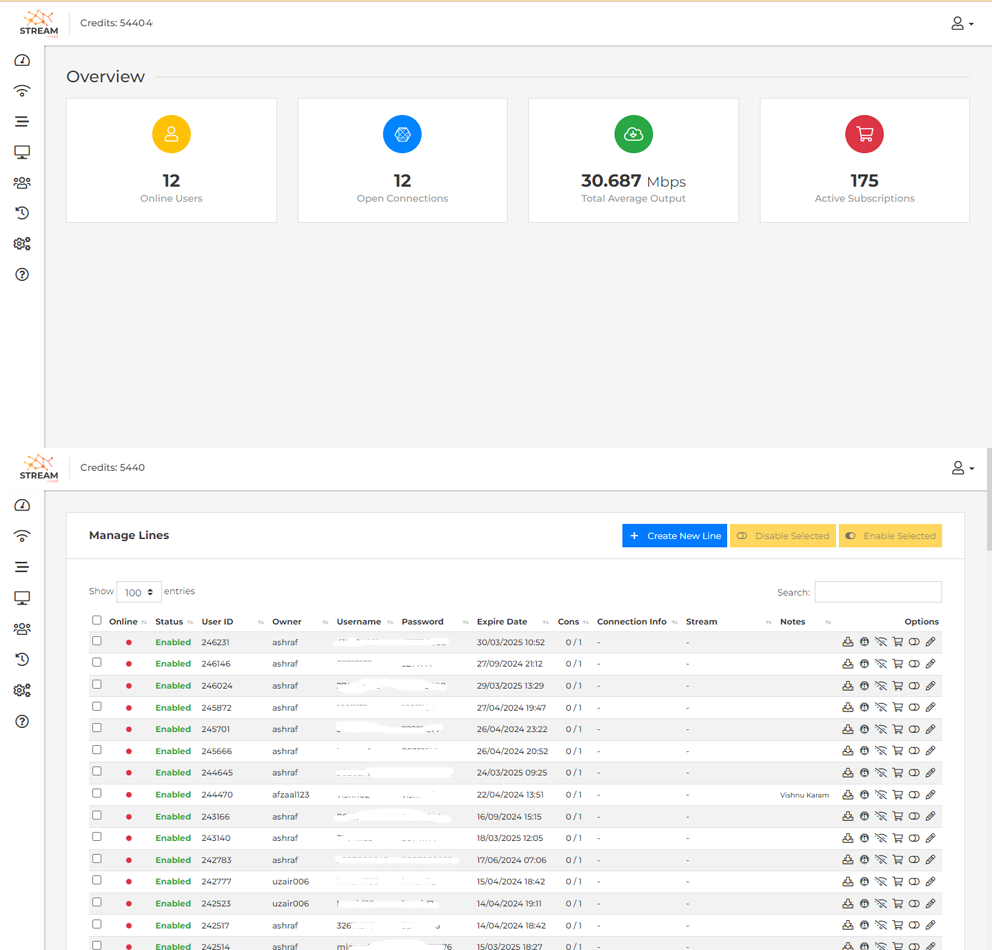Sort table by Owner column

click(x=300, y=622)
